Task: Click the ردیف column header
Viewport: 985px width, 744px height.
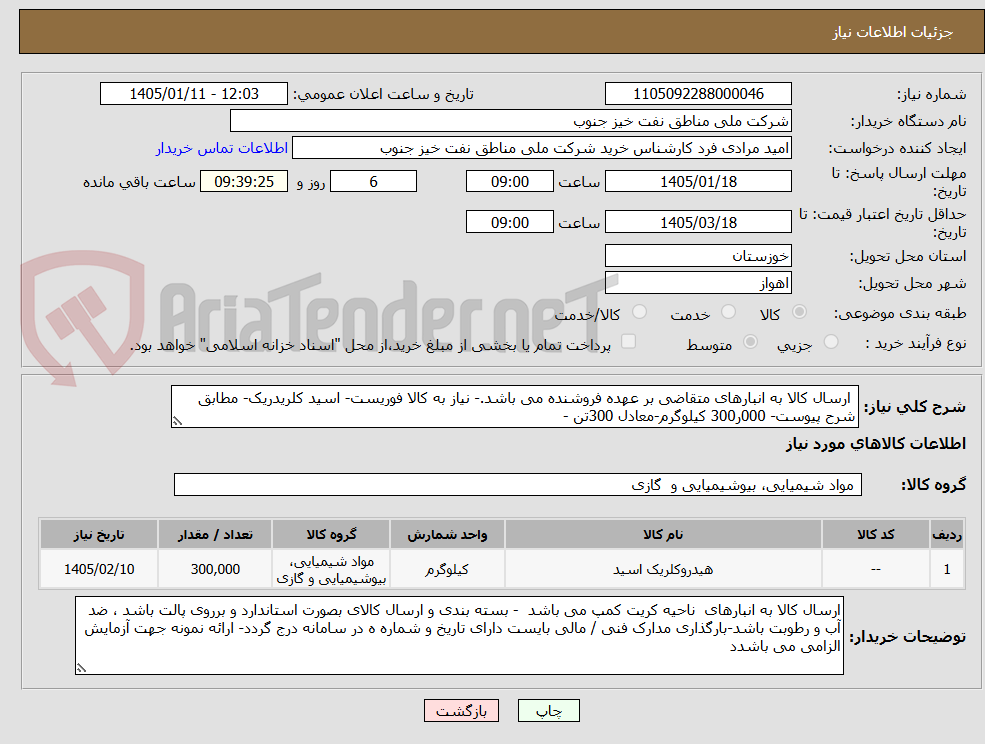Action: click(x=947, y=534)
